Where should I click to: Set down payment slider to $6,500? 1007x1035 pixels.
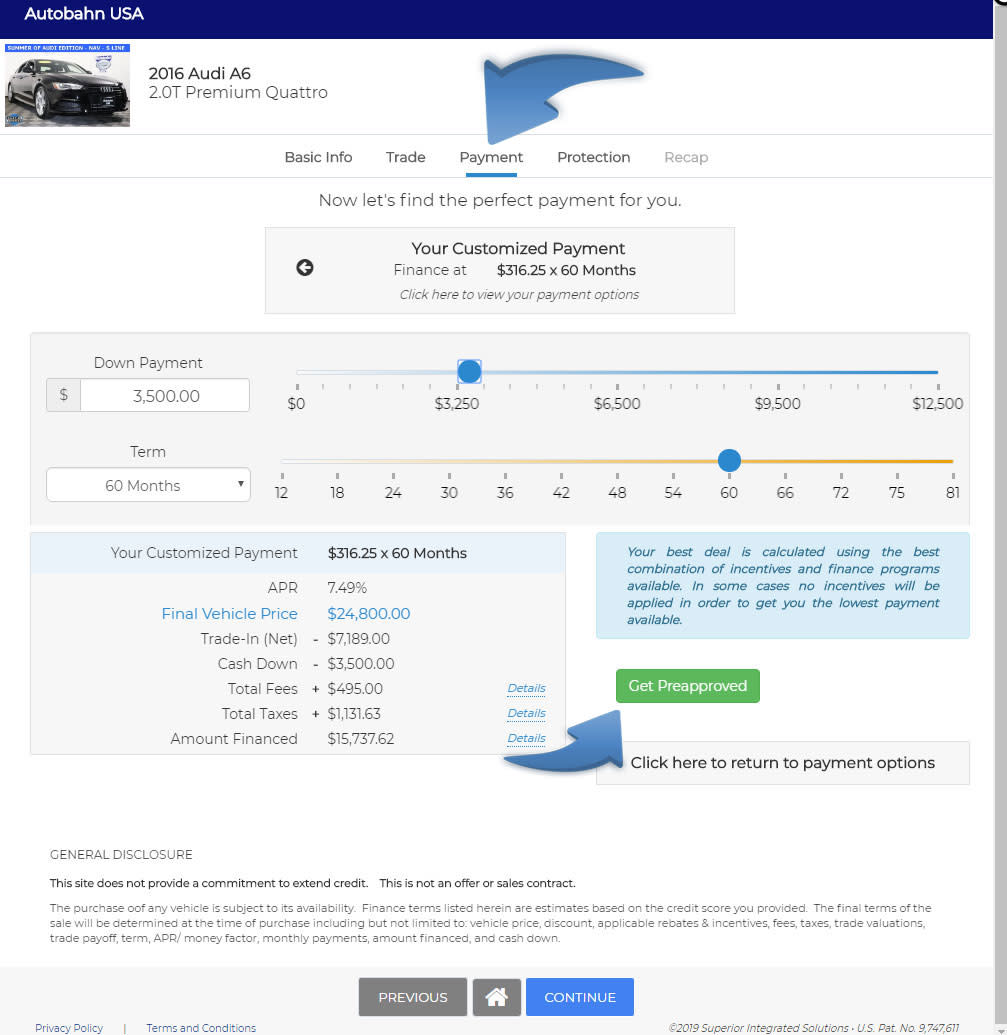point(617,372)
